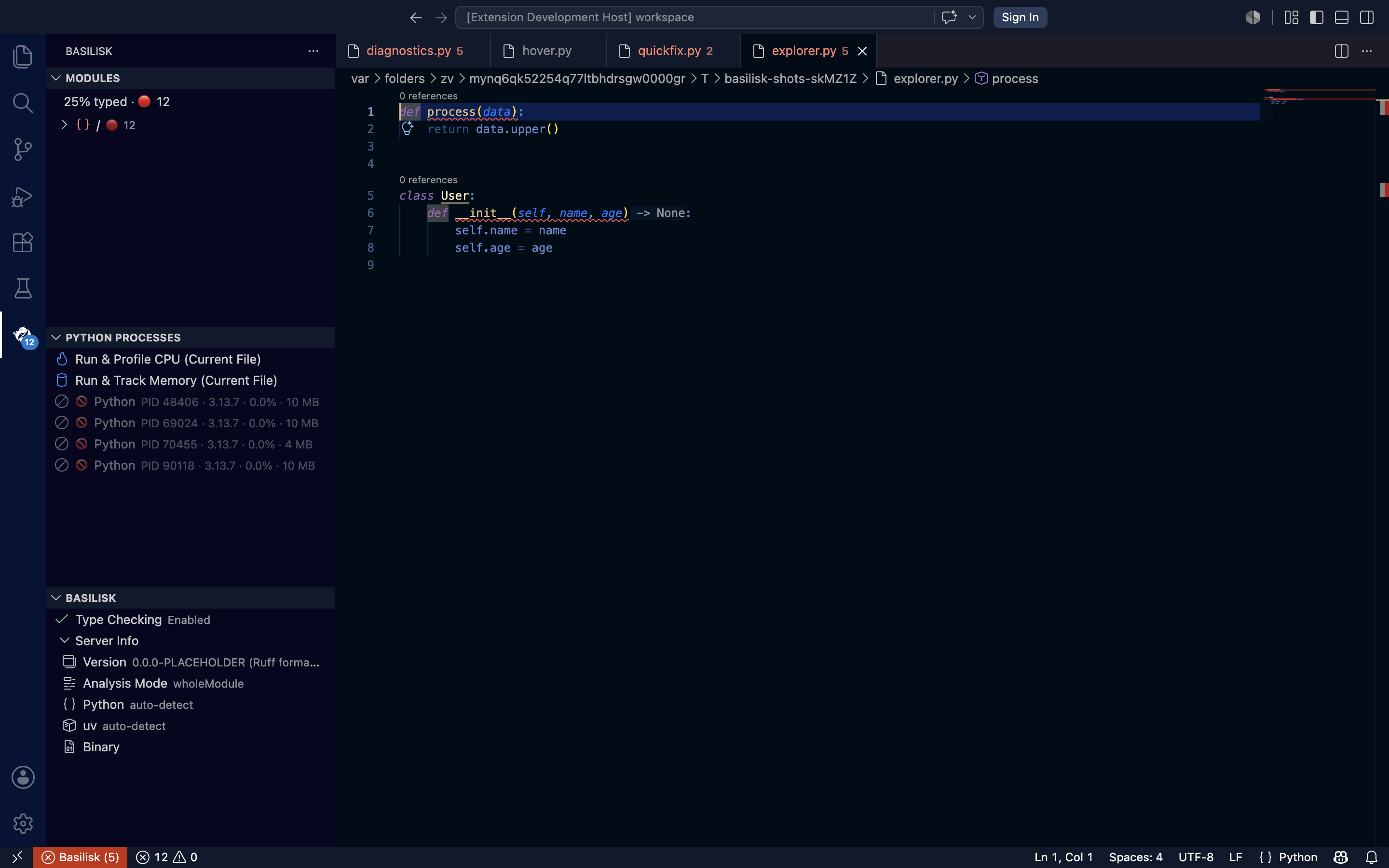Open the Explorer view in activity bar

pyautogui.click(x=23, y=57)
